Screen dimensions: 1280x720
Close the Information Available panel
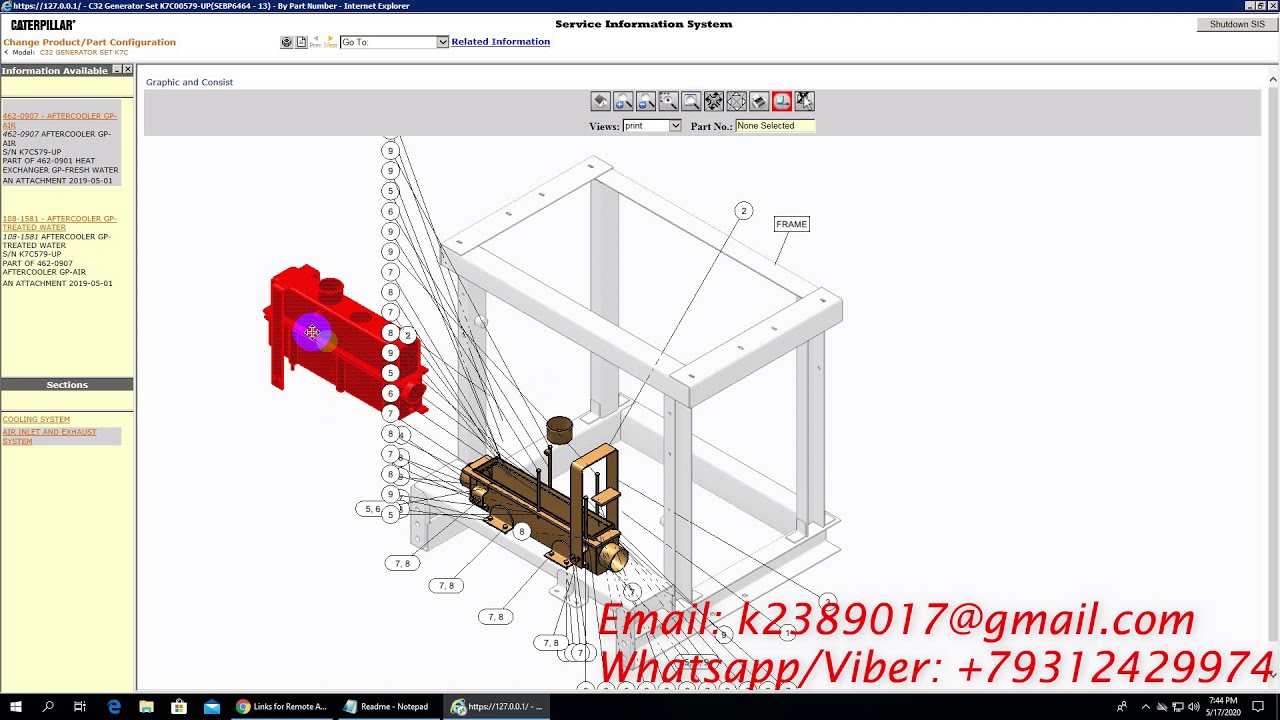127,70
